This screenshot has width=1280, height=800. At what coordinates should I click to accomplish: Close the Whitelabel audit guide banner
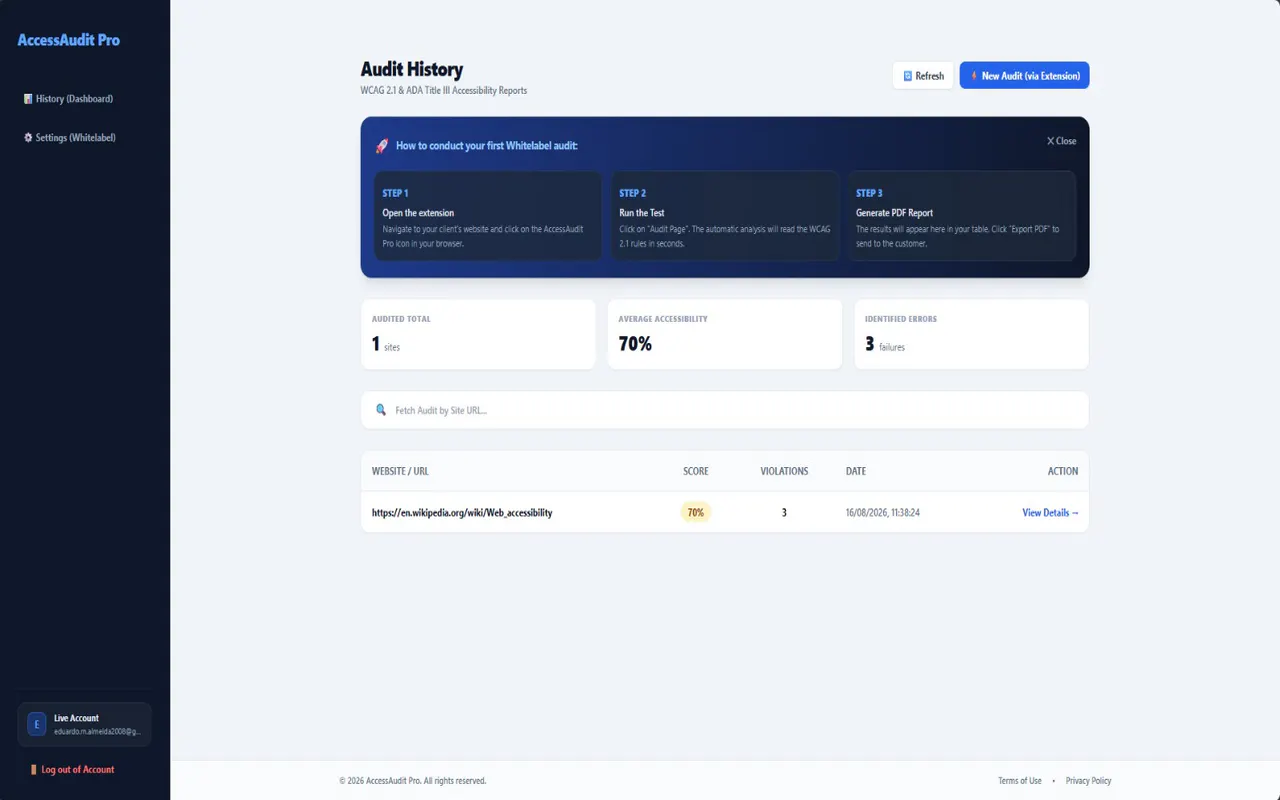[1061, 141]
